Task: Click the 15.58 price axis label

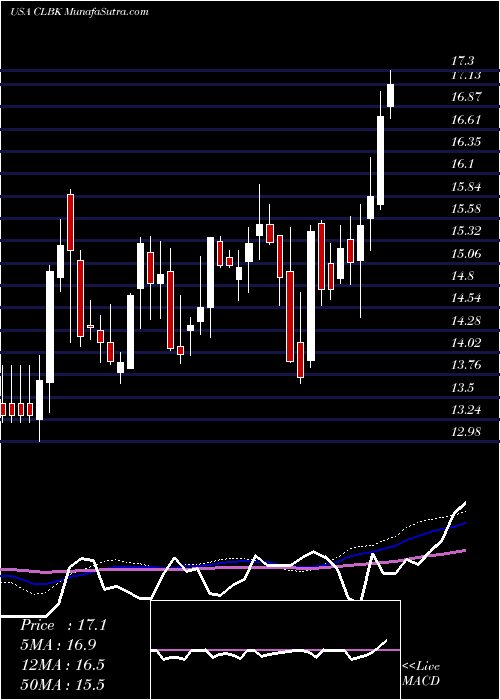Action: [466, 208]
